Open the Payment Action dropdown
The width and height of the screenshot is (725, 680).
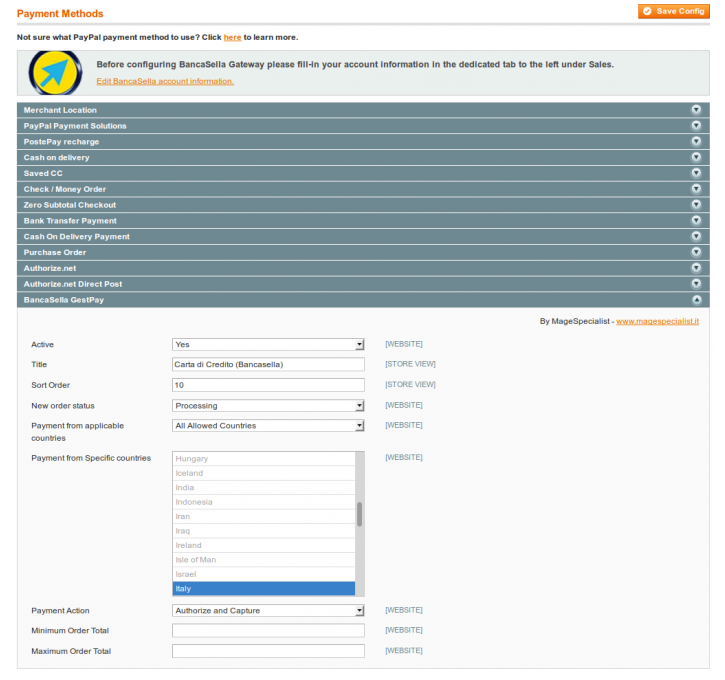tap(268, 610)
